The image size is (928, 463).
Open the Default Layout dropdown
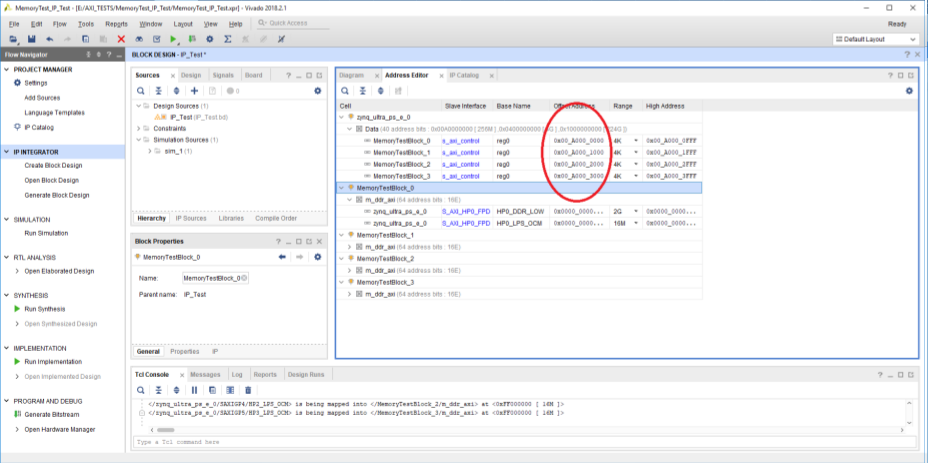[875, 39]
